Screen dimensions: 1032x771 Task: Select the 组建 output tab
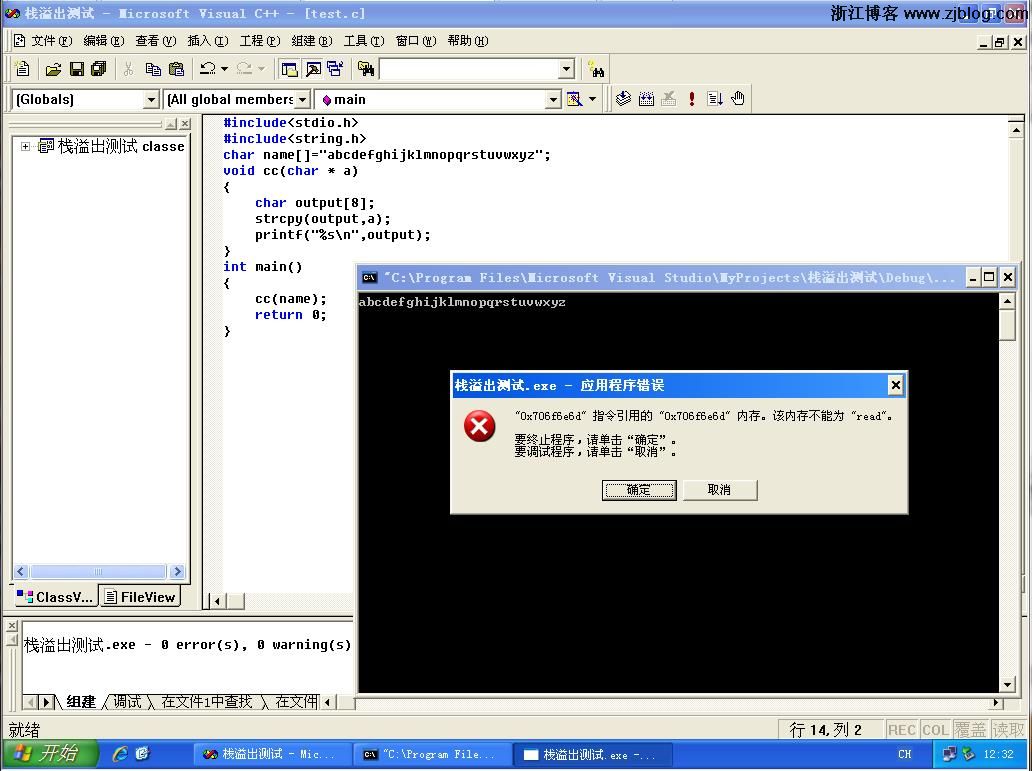82,702
